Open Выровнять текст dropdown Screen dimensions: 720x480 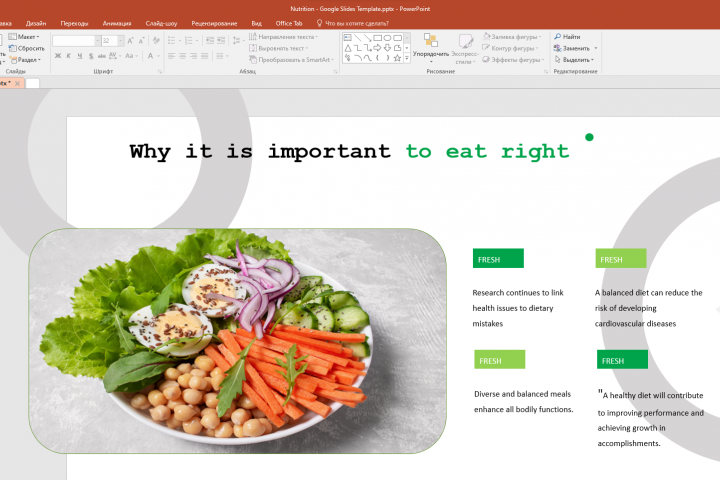point(278,48)
